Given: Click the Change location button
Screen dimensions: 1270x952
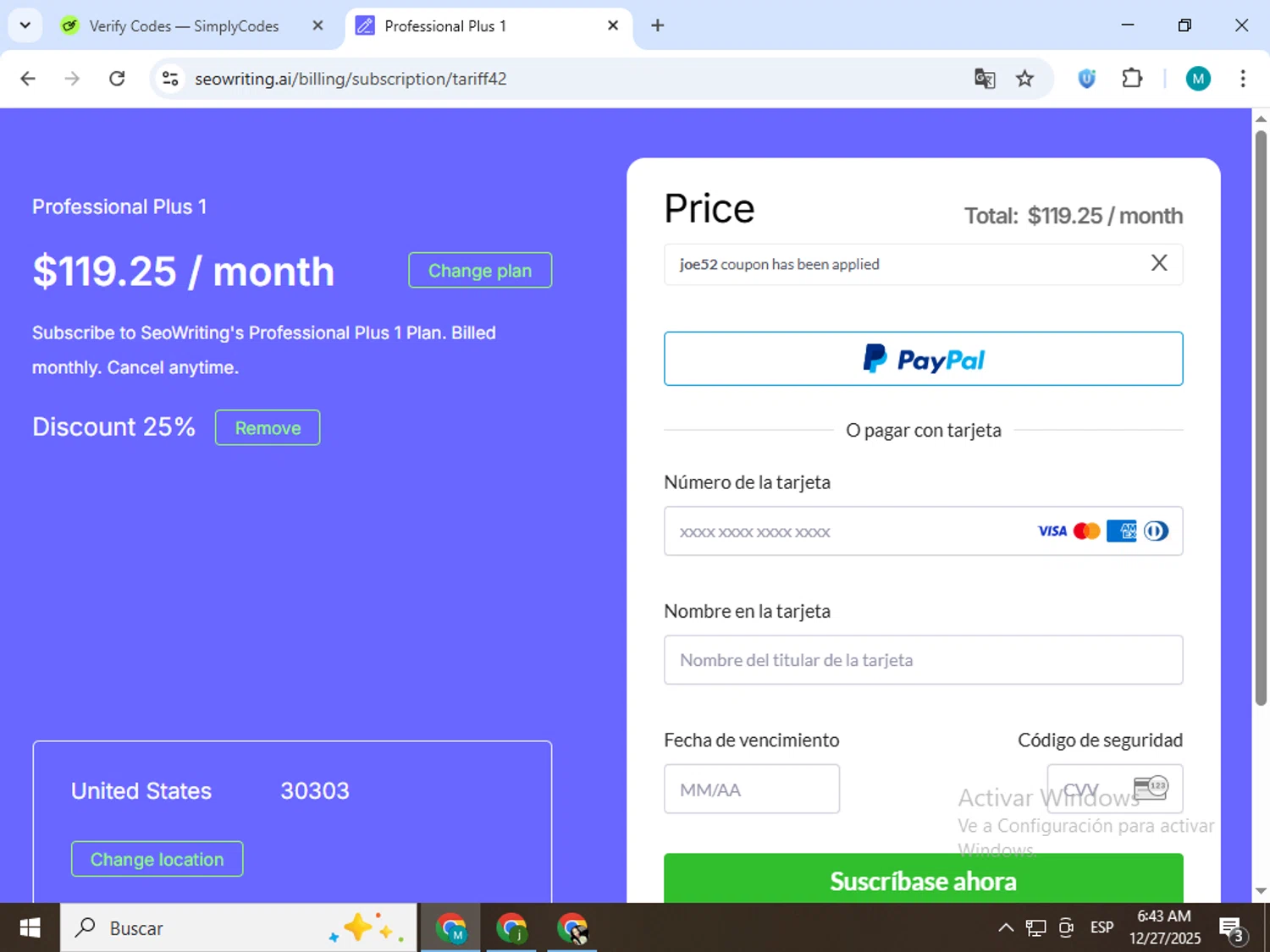Looking at the screenshot, I should click(x=157, y=859).
